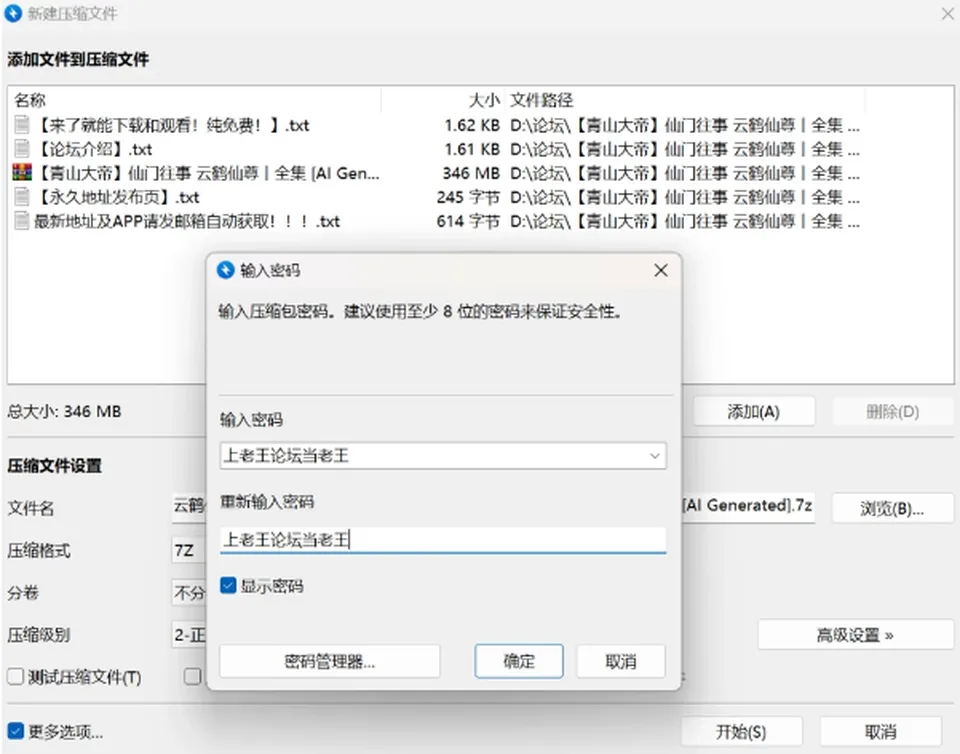Select the 【论坛介绍】.txt file icon
The width and height of the screenshot is (960, 754).
[x=21, y=149]
